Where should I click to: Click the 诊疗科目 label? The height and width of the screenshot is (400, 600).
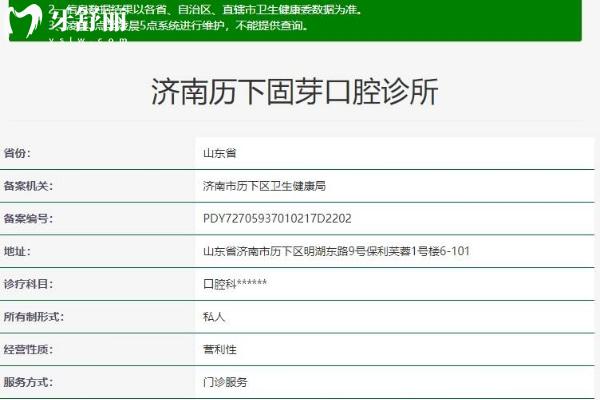28,284
